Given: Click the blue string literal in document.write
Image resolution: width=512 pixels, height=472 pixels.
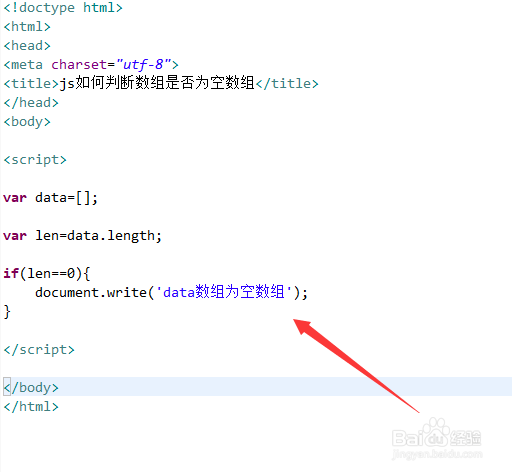Looking at the screenshot, I should [x=223, y=292].
